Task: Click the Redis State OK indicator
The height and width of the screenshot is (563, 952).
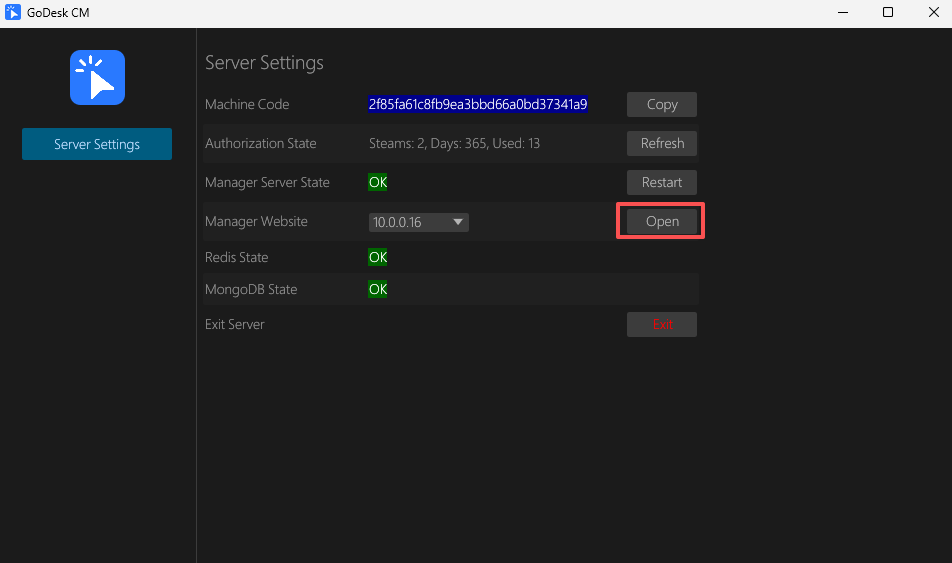Action: 377,257
